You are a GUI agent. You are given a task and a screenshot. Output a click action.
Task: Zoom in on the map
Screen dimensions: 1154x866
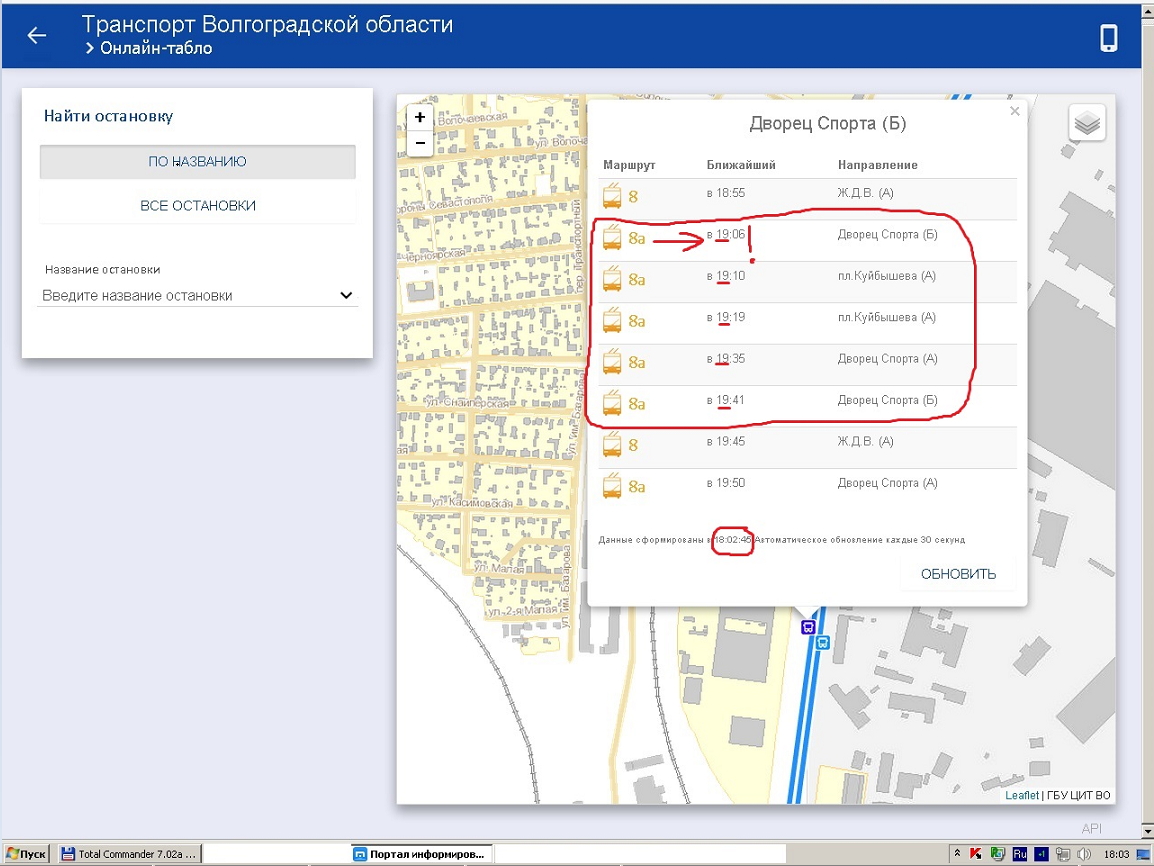(x=420, y=118)
